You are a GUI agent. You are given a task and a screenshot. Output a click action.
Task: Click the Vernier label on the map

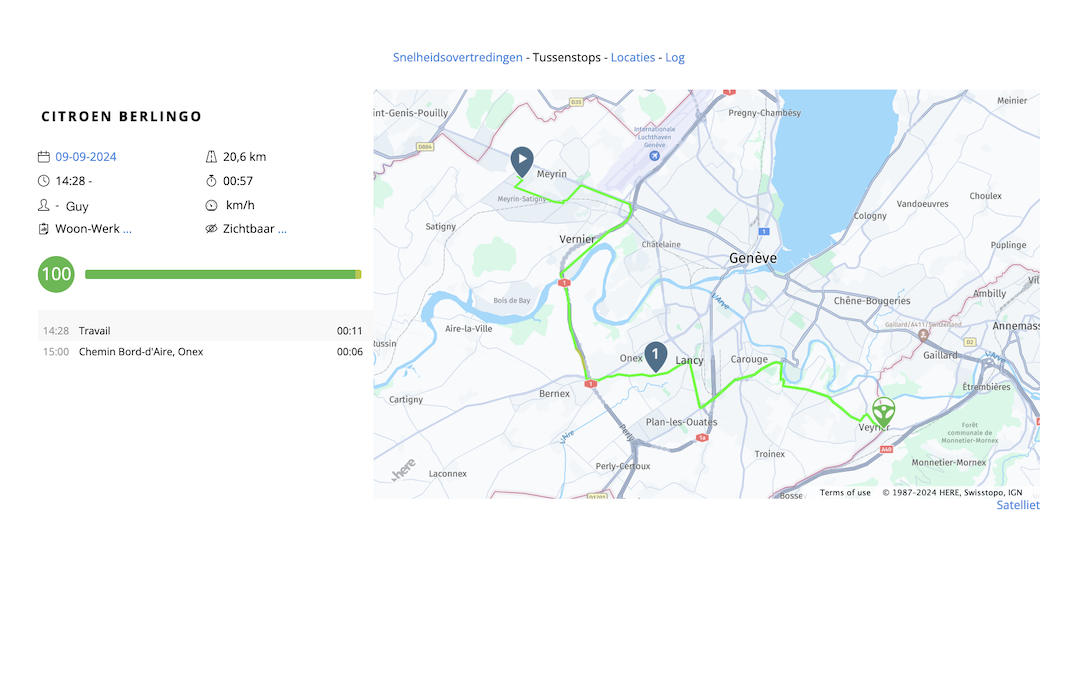[x=577, y=239]
